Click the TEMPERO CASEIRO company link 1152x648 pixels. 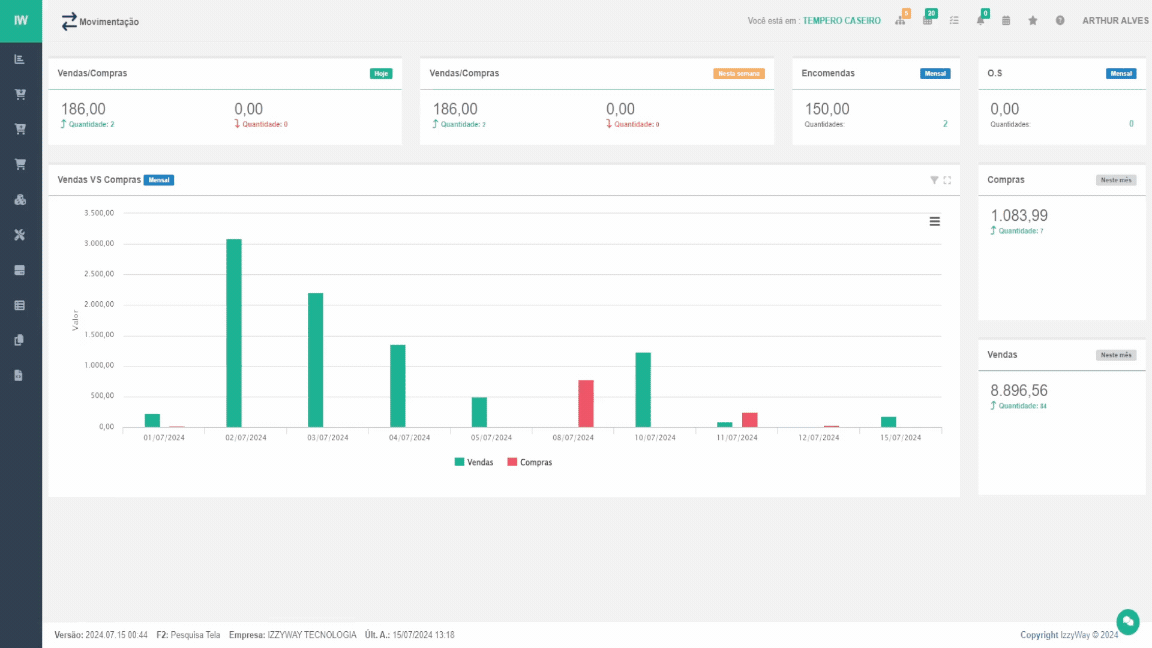(841, 21)
